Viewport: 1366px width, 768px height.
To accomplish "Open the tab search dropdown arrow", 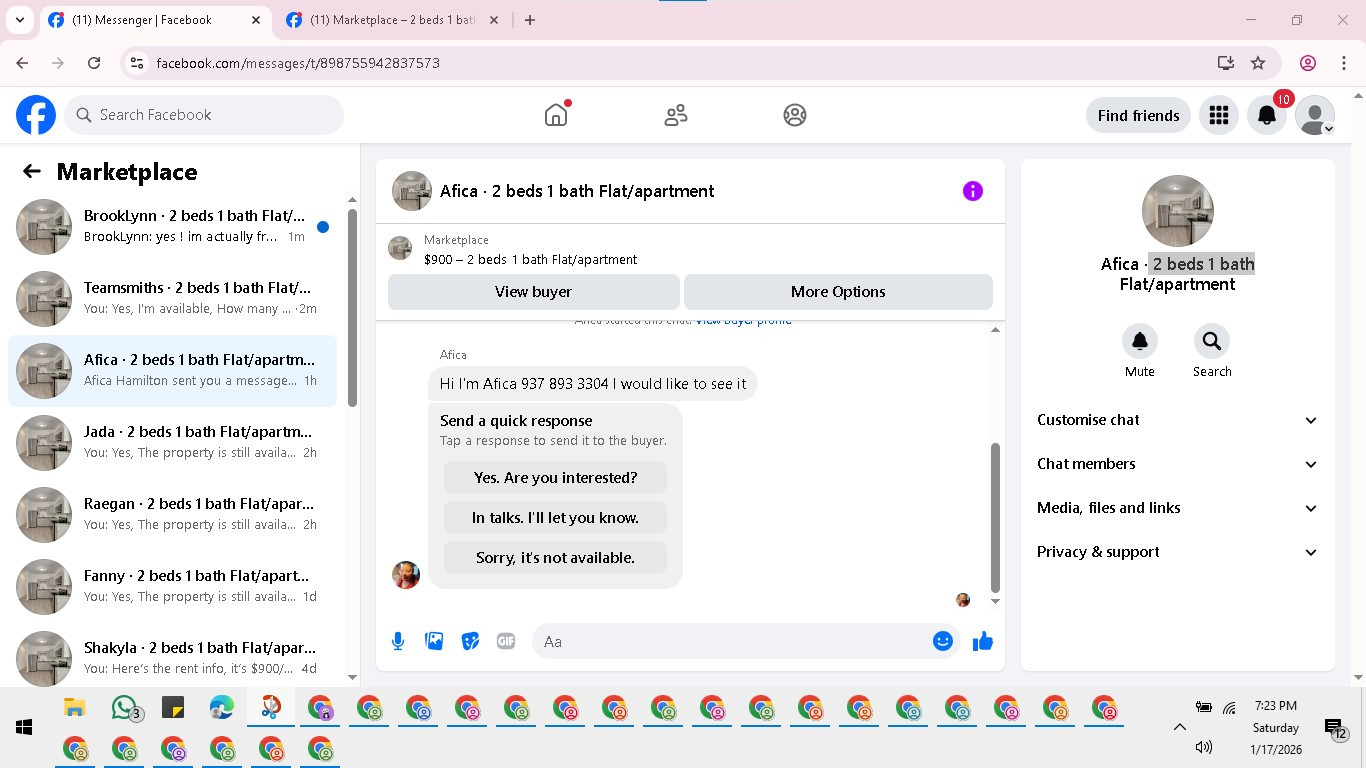I will tap(19, 20).
